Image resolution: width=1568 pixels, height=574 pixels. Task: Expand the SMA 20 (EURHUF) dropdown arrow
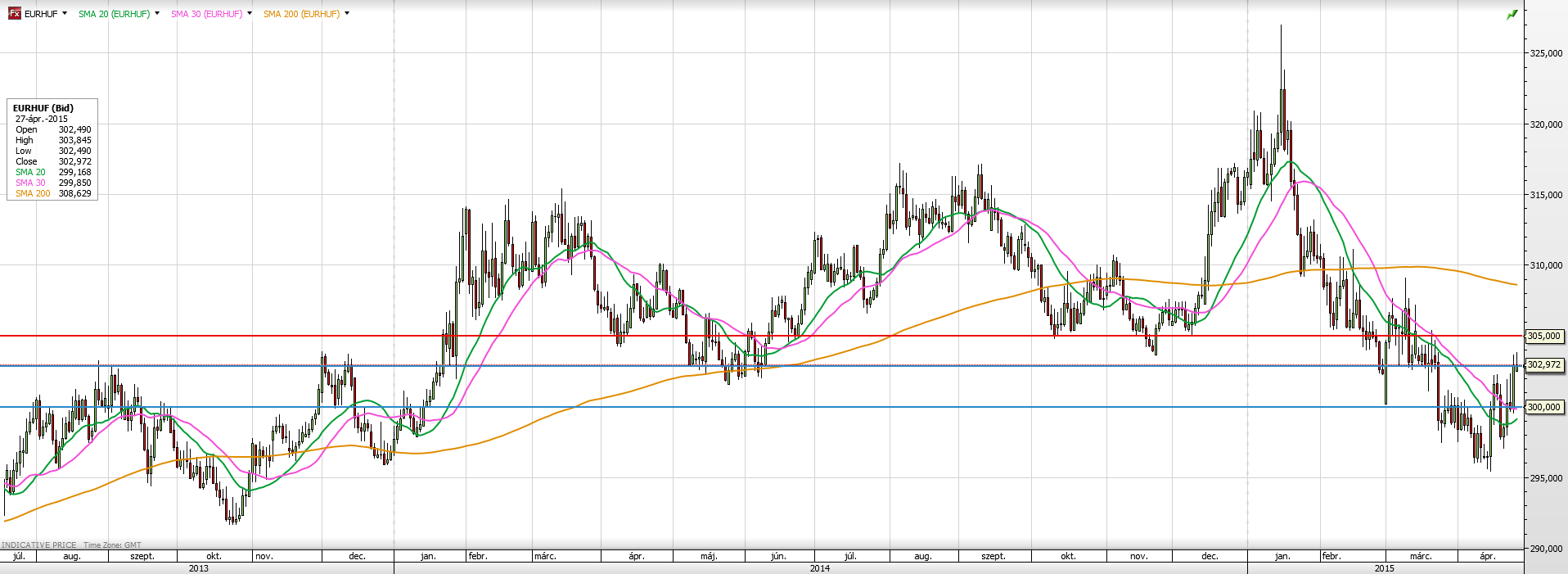(157, 14)
